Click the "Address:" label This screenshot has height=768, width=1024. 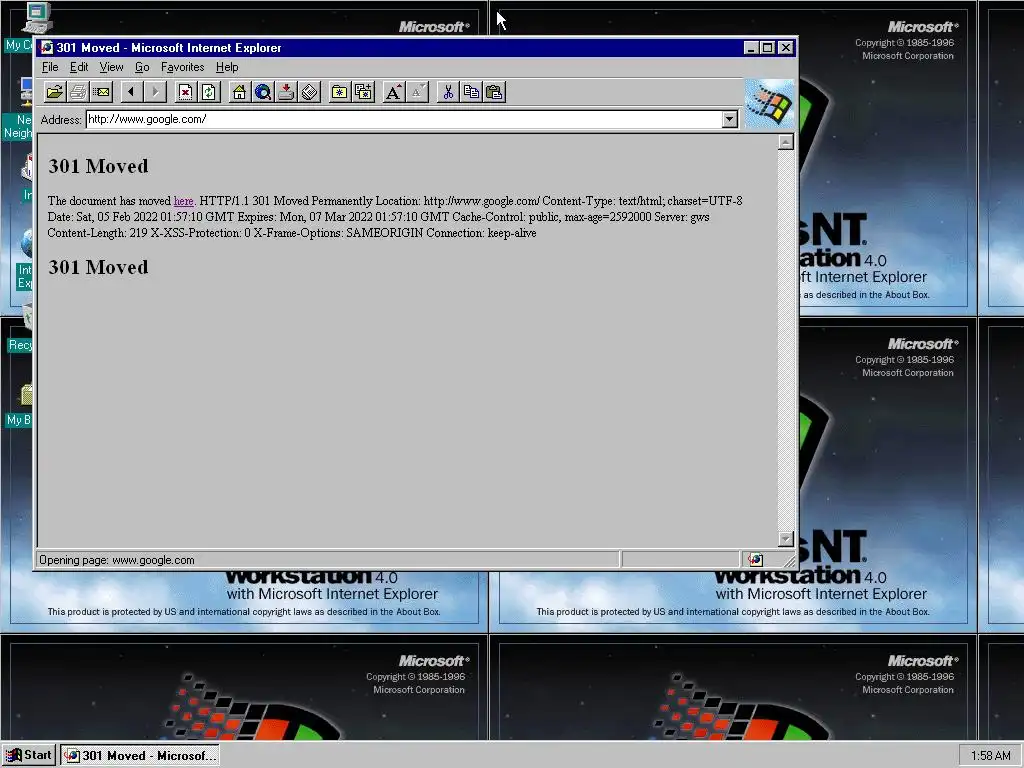tap(61, 120)
